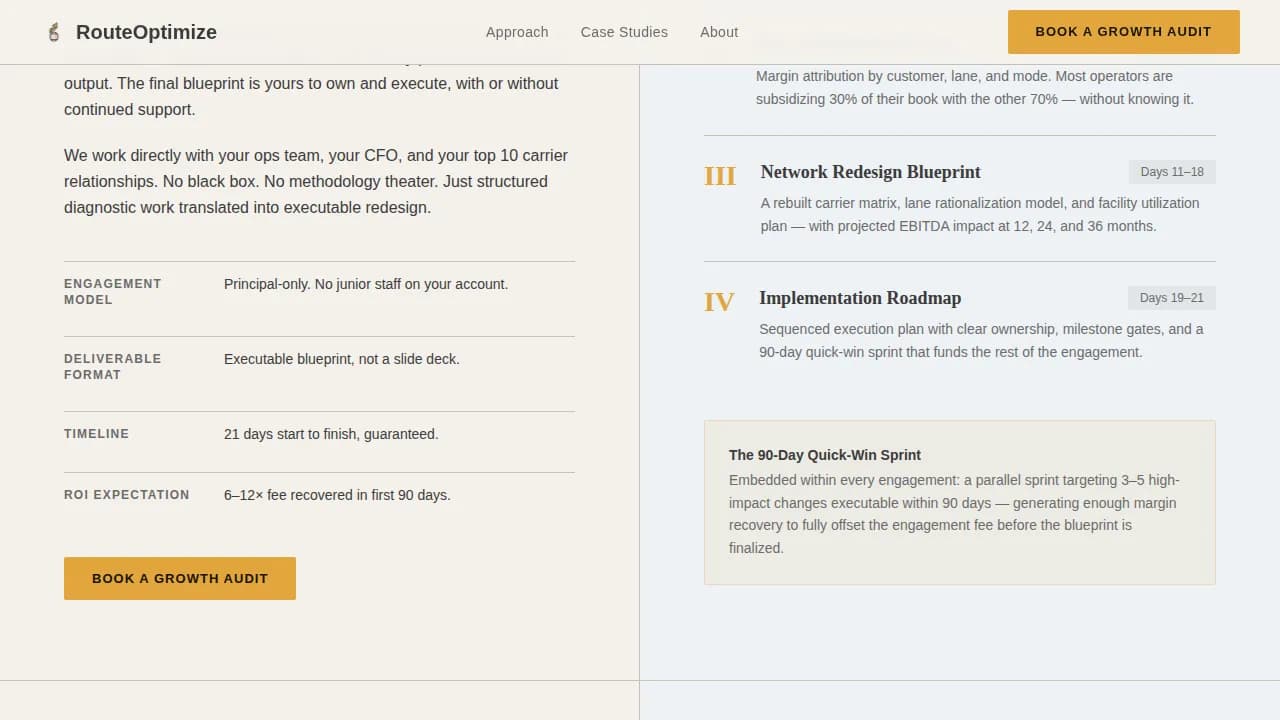Click the Roman numeral III marker
Screen dimensions: 1280x720
tap(720, 176)
